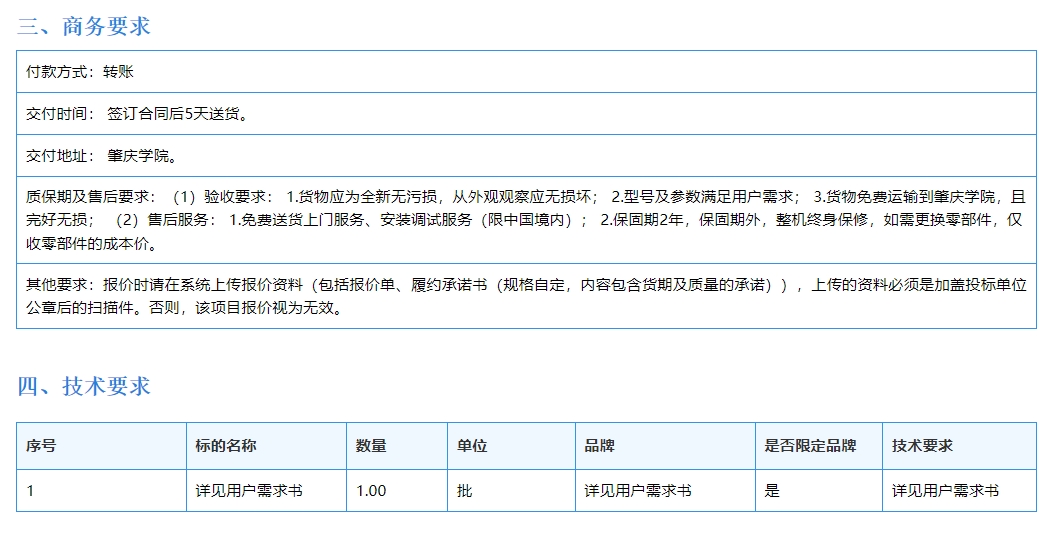The image size is (1050, 533).
Task: Click 详见用户需求书 in the 品牌 column
Action: (x=638, y=491)
